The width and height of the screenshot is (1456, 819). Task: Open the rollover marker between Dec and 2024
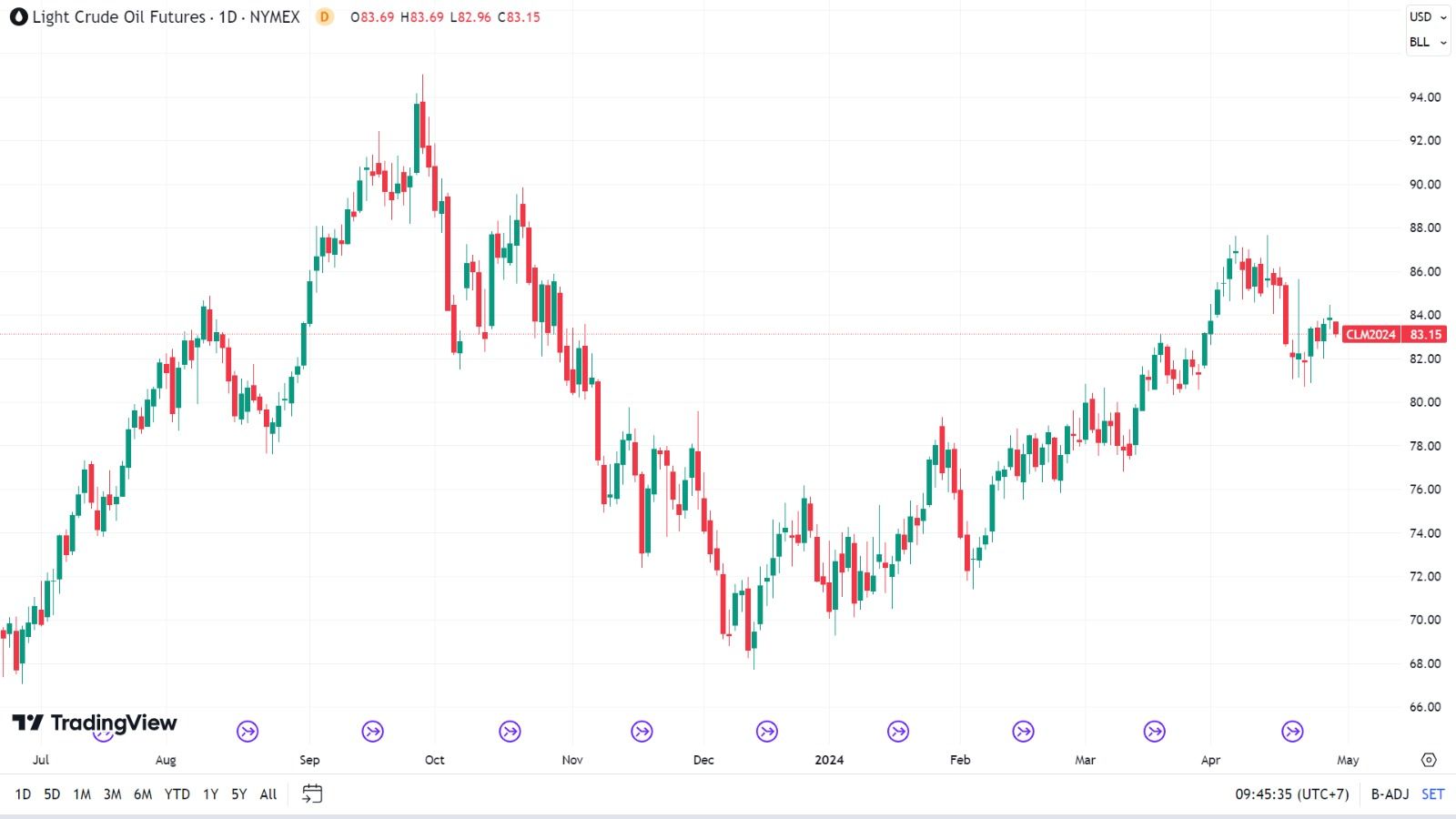click(767, 731)
